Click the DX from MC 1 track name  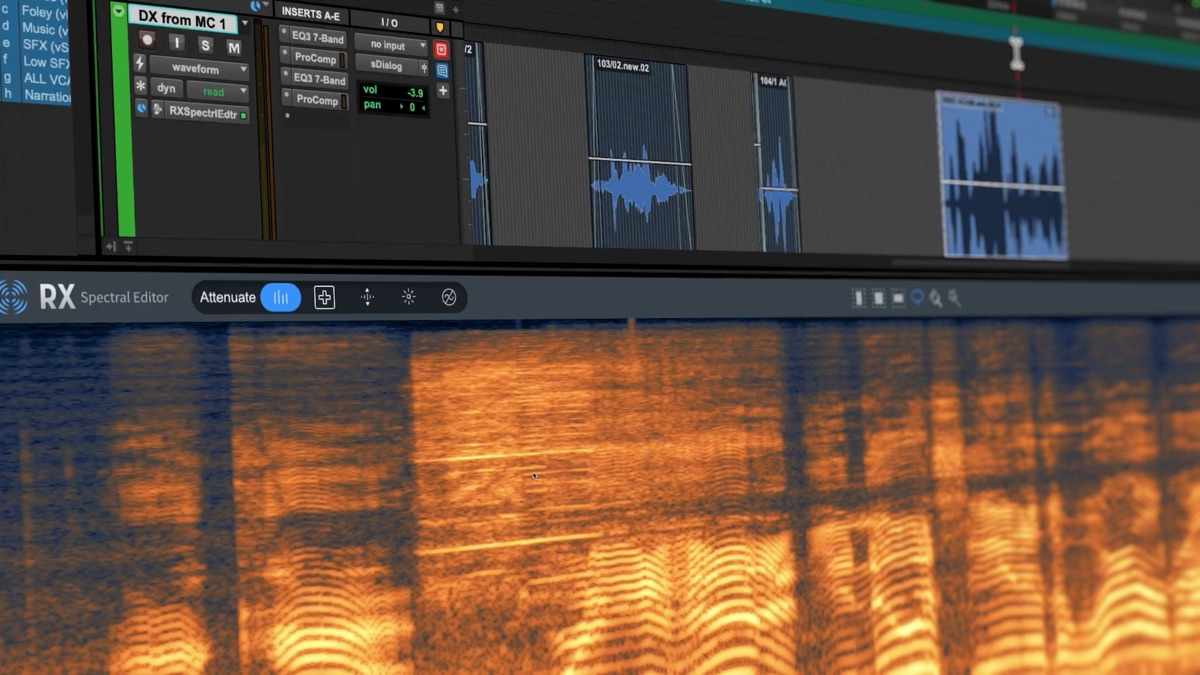coord(182,20)
